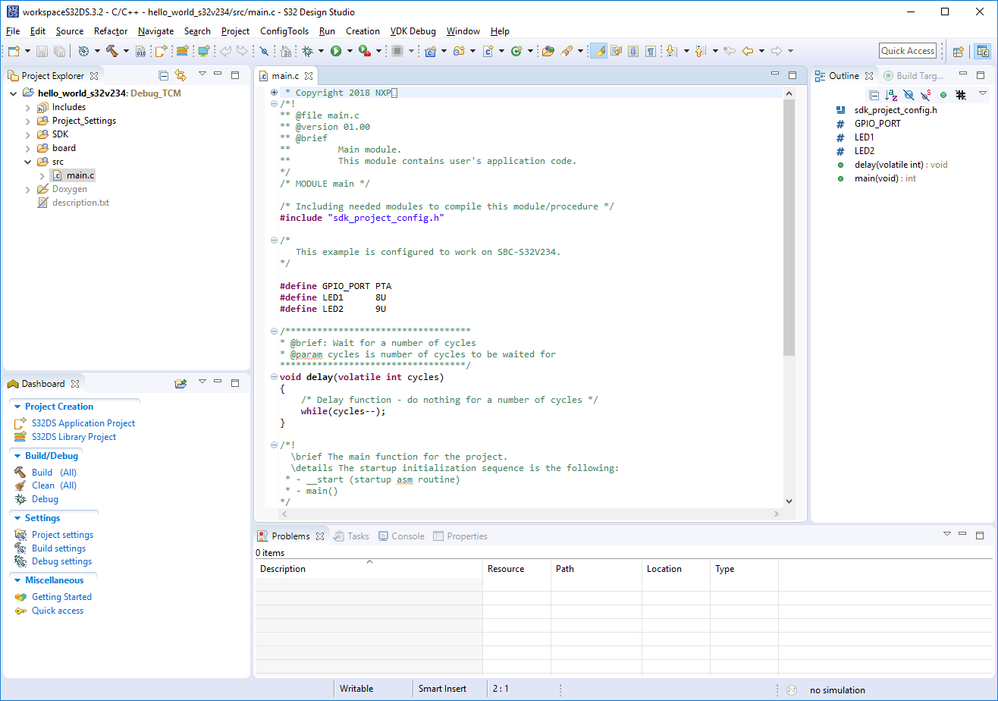Click the Dashboard import project icon
998x701 pixels.
pos(181,384)
